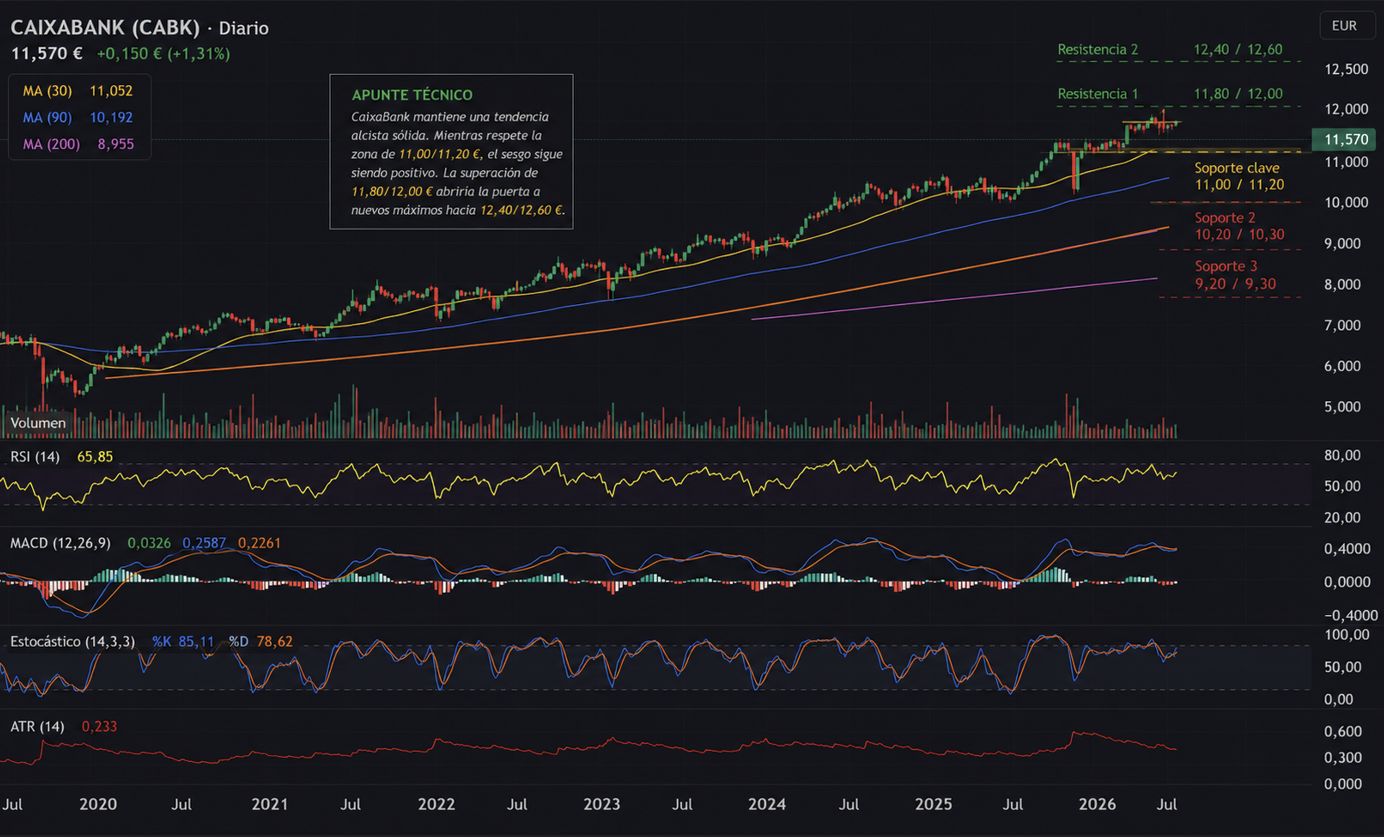Click the CAIXABANK (CABK) chart title
The height and width of the screenshot is (837, 1384).
[x=105, y=27]
